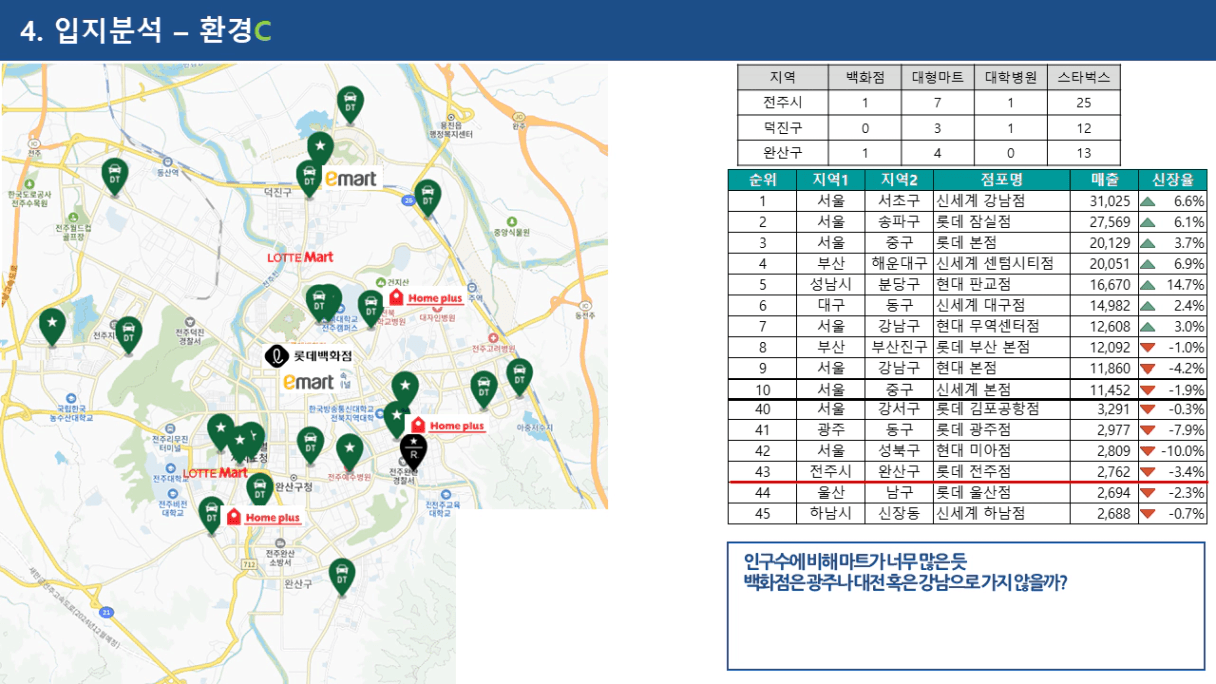Select the 롯데 광주점 store cell
Viewport: 1216px width, 684px height.
point(1001,430)
